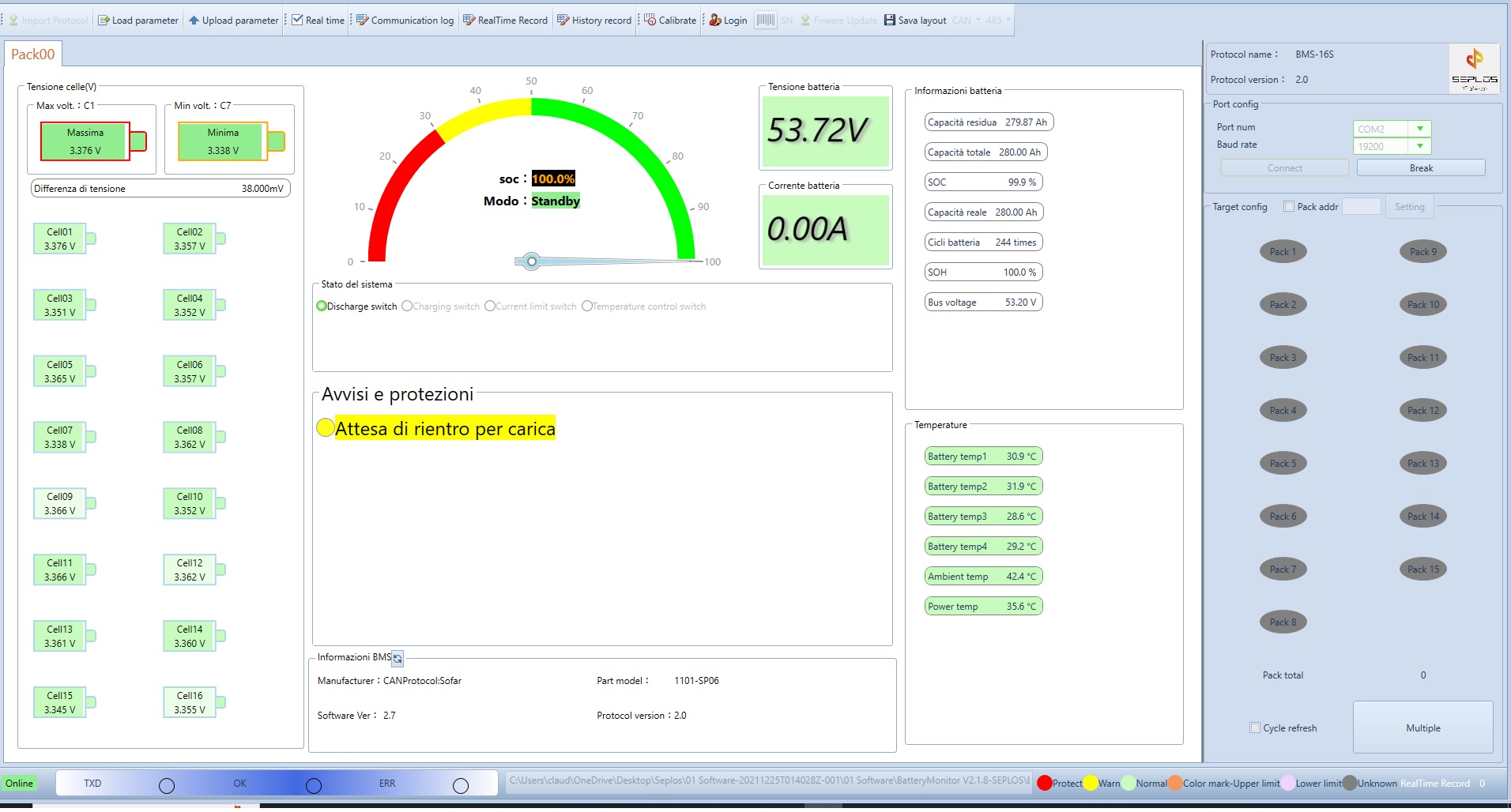The image size is (1511, 812).
Task: Select the Pack00 tab
Action: coord(32,55)
